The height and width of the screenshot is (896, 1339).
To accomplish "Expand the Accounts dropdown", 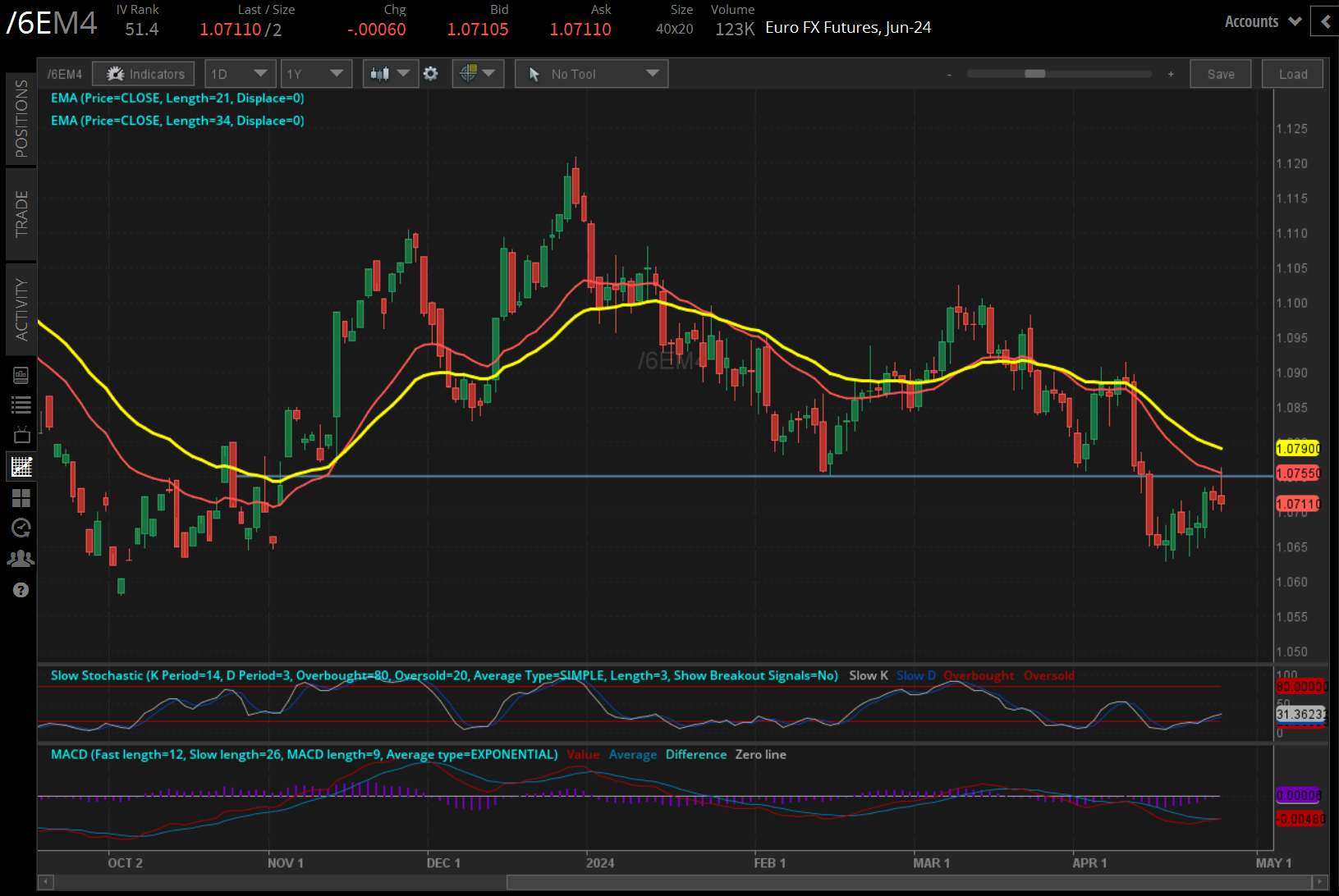I will pyautogui.click(x=1263, y=22).
